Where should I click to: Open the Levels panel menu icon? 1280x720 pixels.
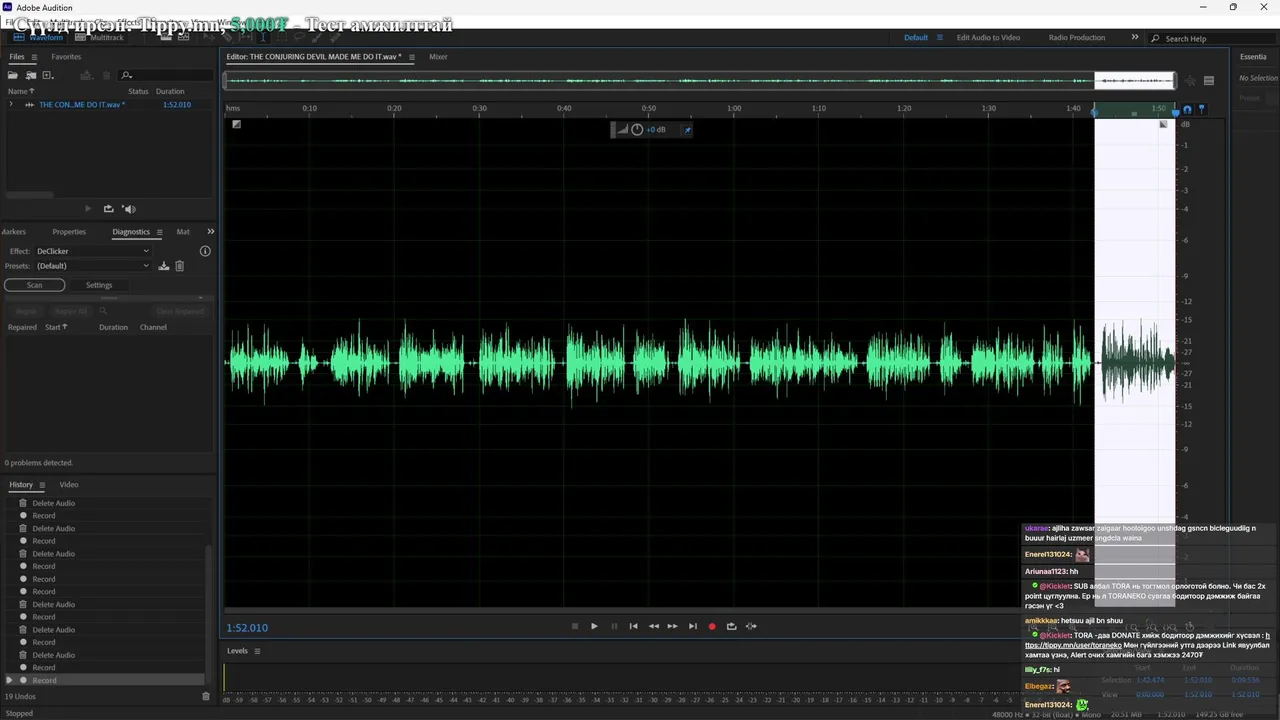click(x=257, y=651)
